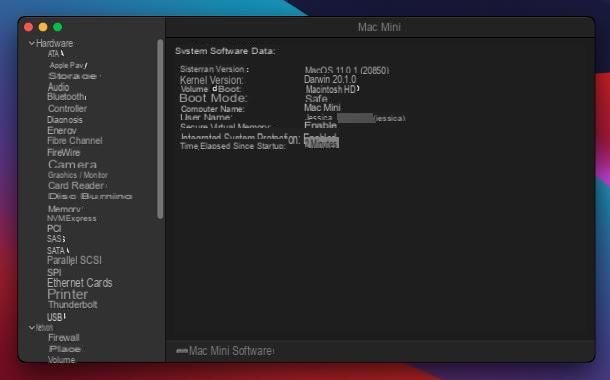Click the Macintosh HD boot volume value

point(332,89)
